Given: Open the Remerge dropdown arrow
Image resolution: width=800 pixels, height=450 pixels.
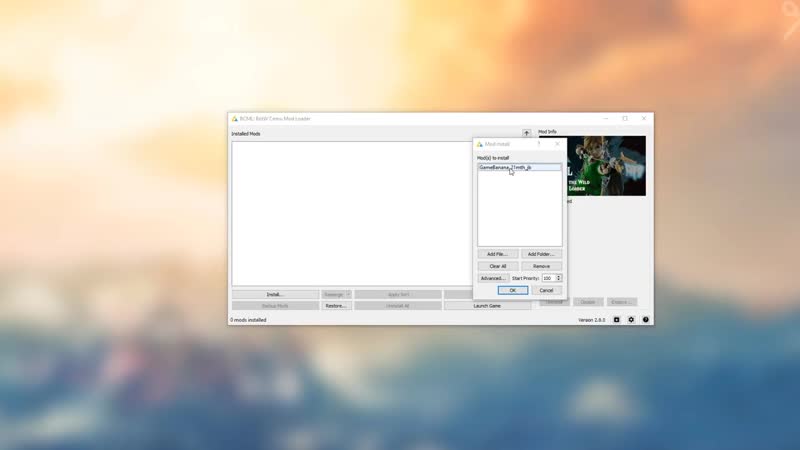Looking at the screenshot, I should pos(348,294).
